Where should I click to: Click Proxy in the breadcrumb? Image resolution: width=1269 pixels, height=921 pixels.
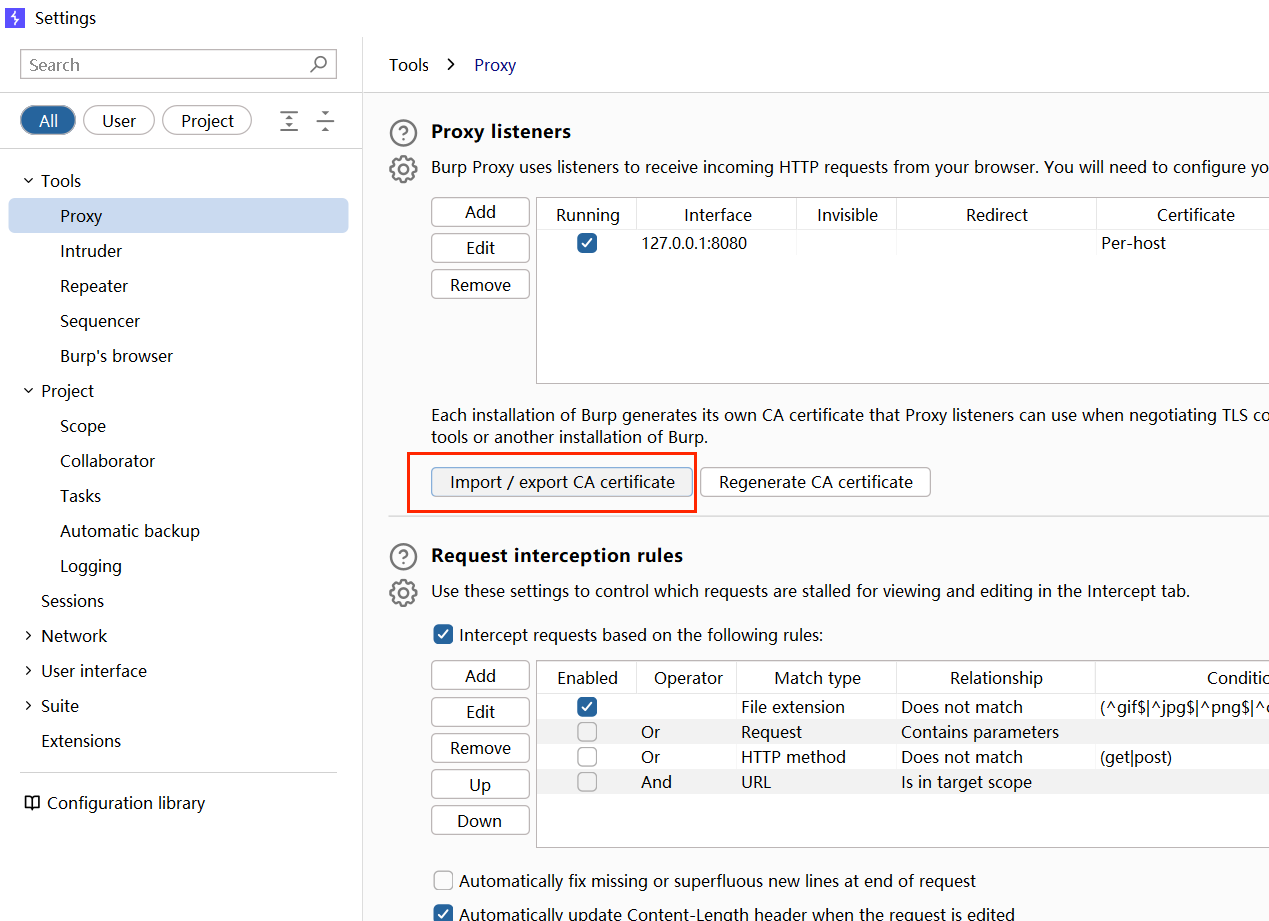pyautogui.click(x=495, y=65)
